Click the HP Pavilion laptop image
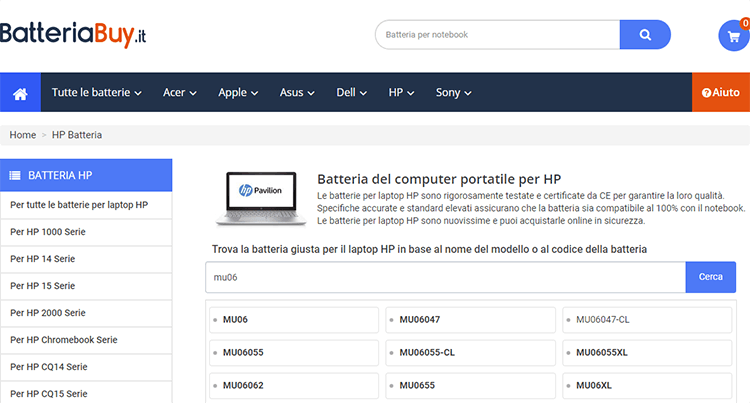 coord(254,195)
